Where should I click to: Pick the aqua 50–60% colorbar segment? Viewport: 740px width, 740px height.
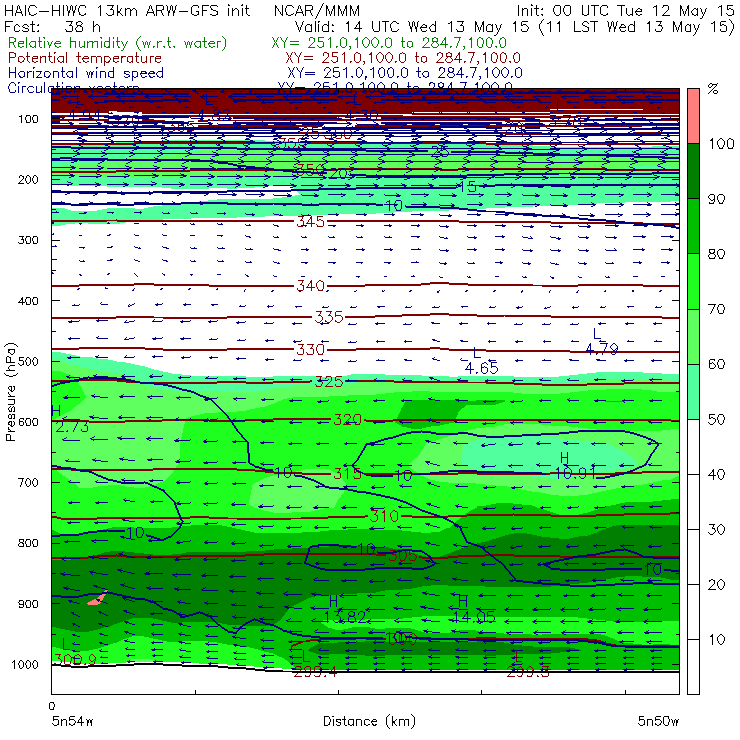tap(693, 392)
